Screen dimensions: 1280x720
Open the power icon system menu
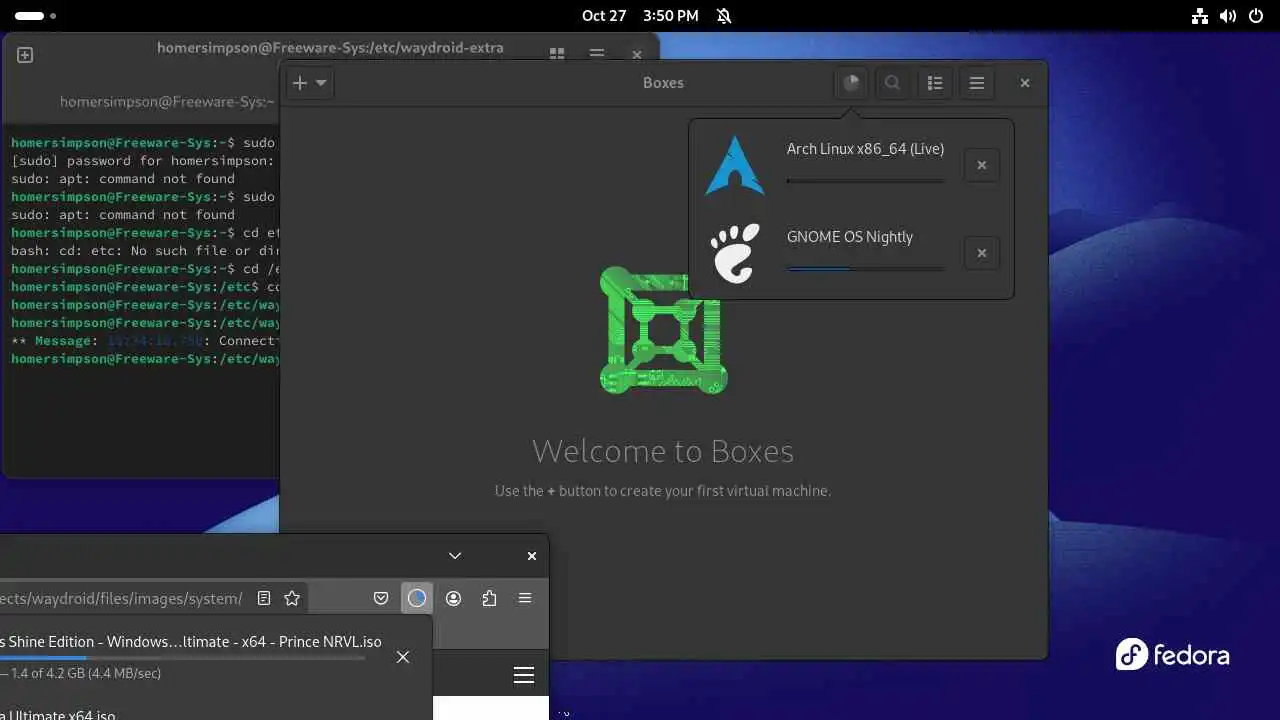pyautogui.click(x=1255, y=16)
